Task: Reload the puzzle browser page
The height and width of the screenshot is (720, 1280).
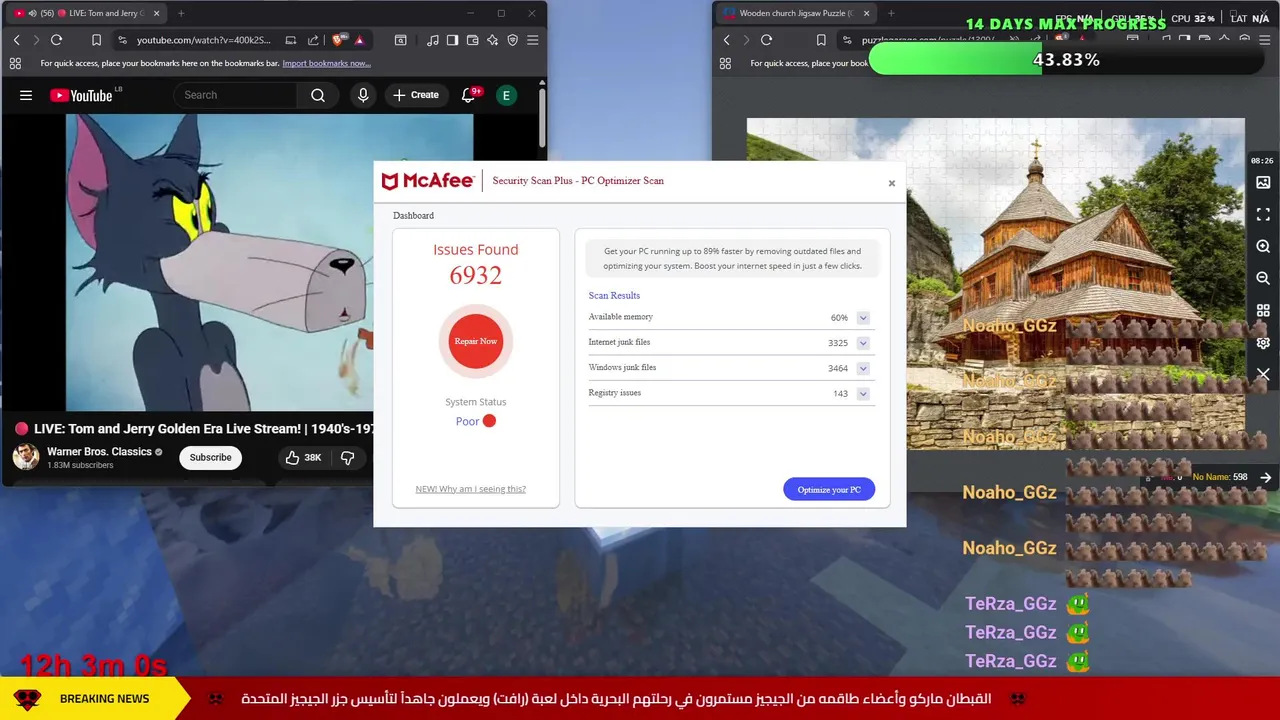Action: click(766, 40)
